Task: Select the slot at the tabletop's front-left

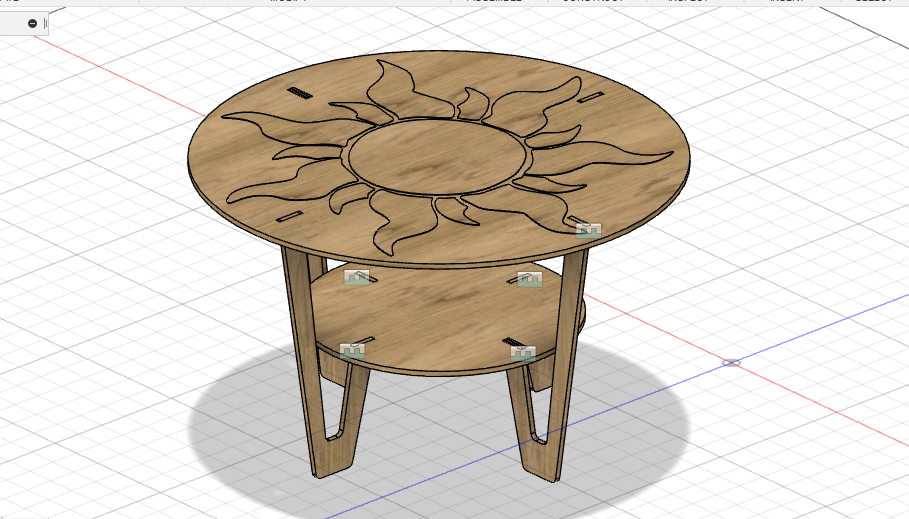Action: pos(289,217)
